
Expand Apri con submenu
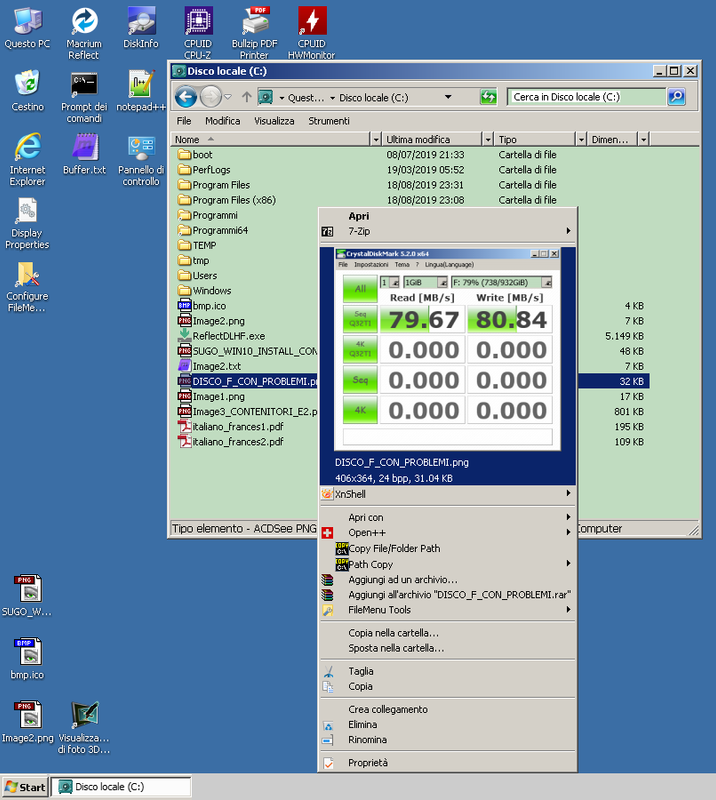pyautogui.click(x=568, y=517)
